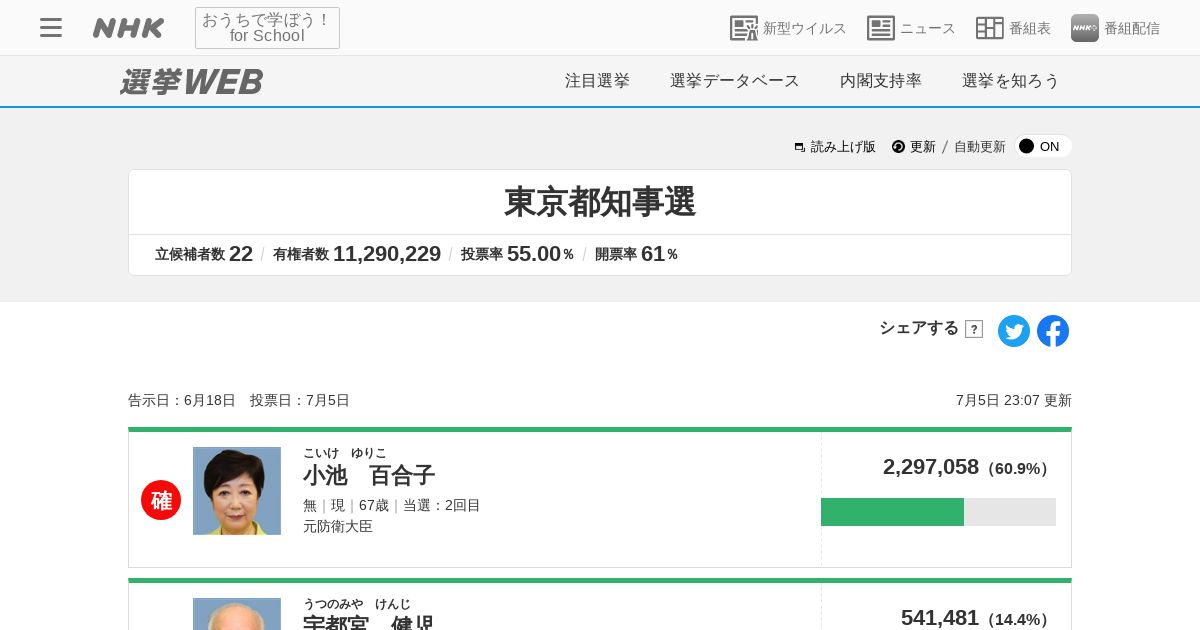
Task: Click the 選挙WEB logo
Action: (x=192, y=81)
